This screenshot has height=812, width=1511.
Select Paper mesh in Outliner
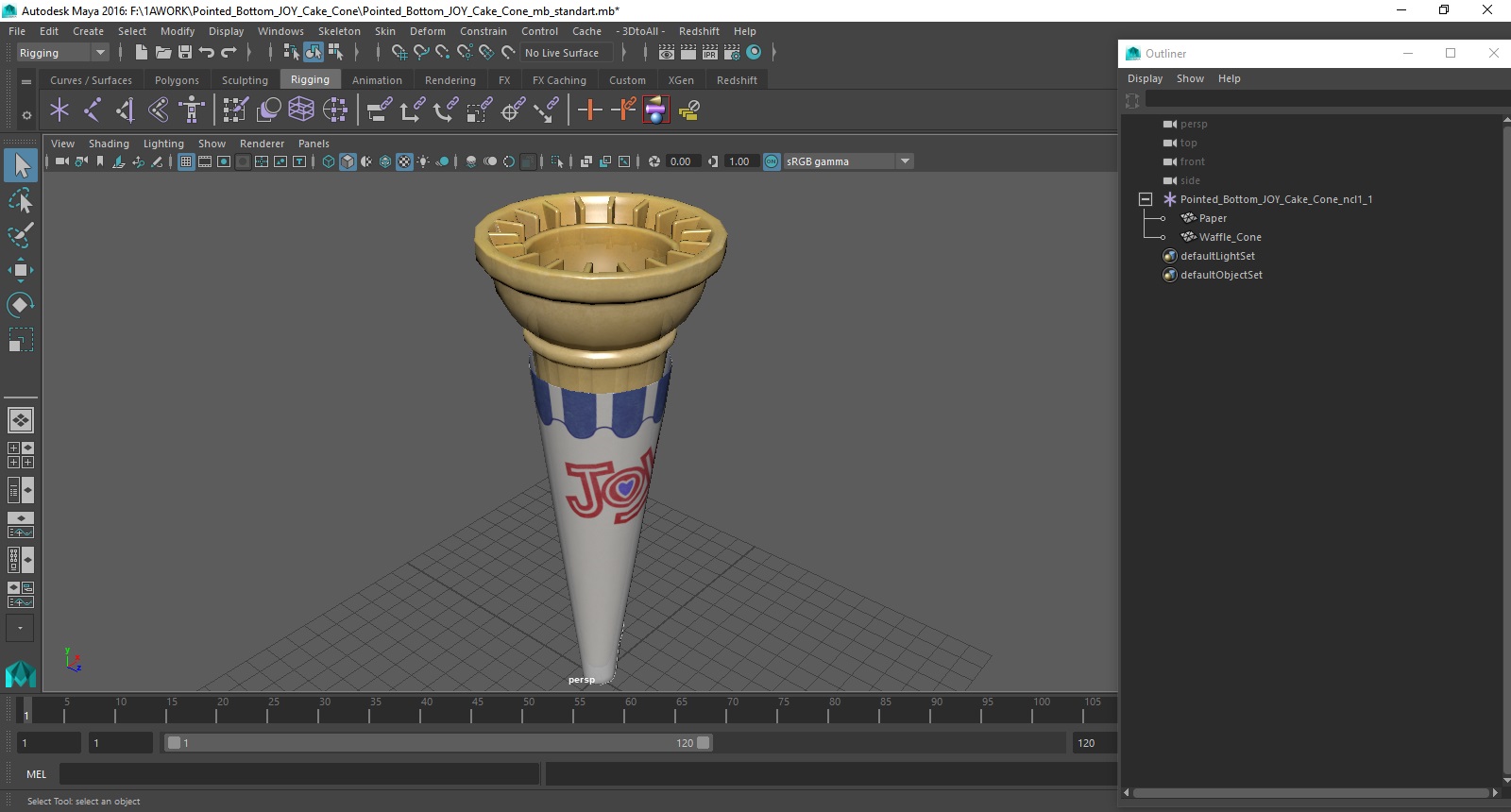[x=1213, y=218]
